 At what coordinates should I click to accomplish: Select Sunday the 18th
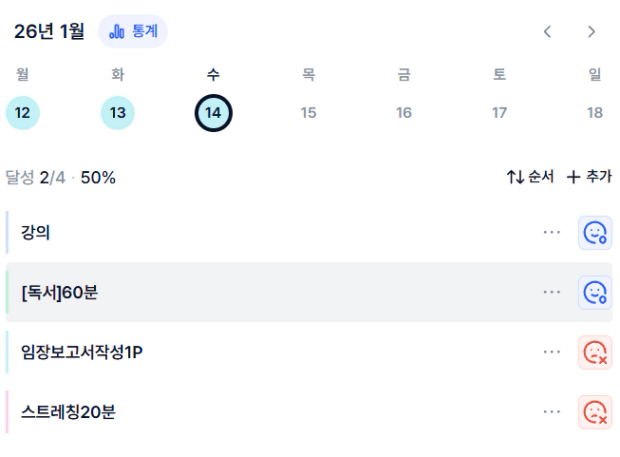click(x=595, y=113)
